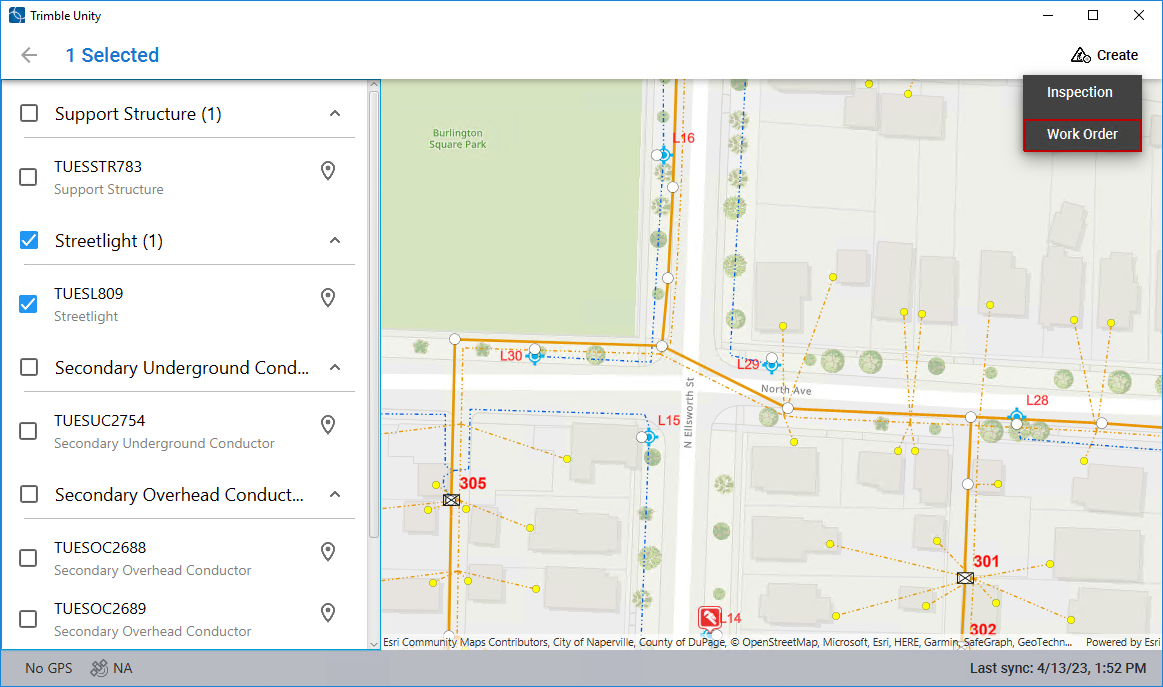Image resolution: width=1163 pixels, height=687 pixels.
Task: Click the back arrow next to 1 Selected
Action: [29, 55]
